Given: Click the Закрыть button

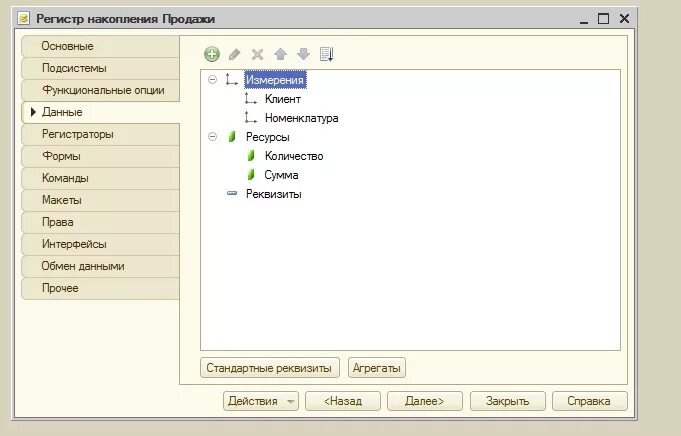Looking at the screenshot, I should pyautogui.click(x=508, y=401).
